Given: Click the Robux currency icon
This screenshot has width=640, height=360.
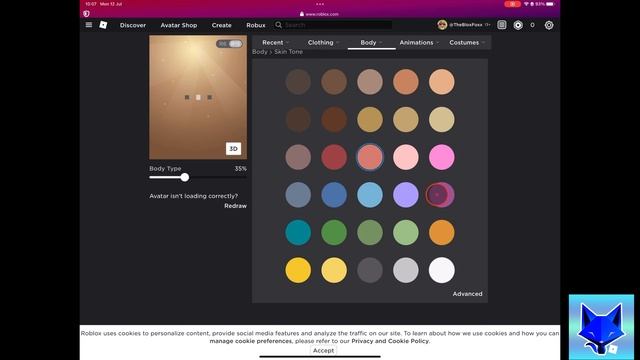Looking at the screenshot, I should point(518,25).
